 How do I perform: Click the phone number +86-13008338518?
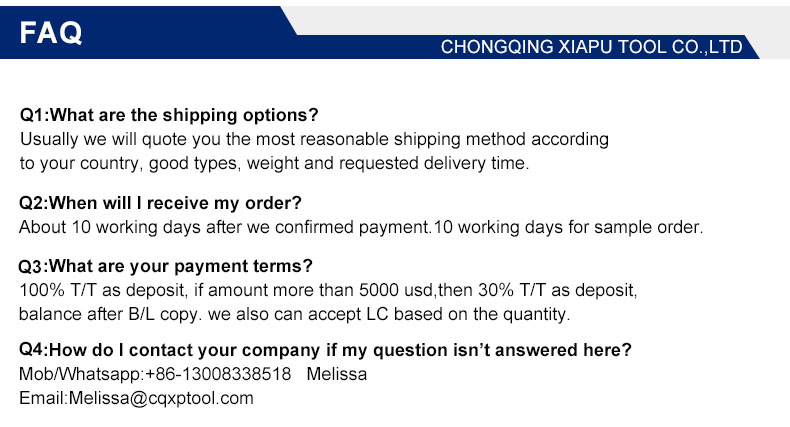click(218, 374)
